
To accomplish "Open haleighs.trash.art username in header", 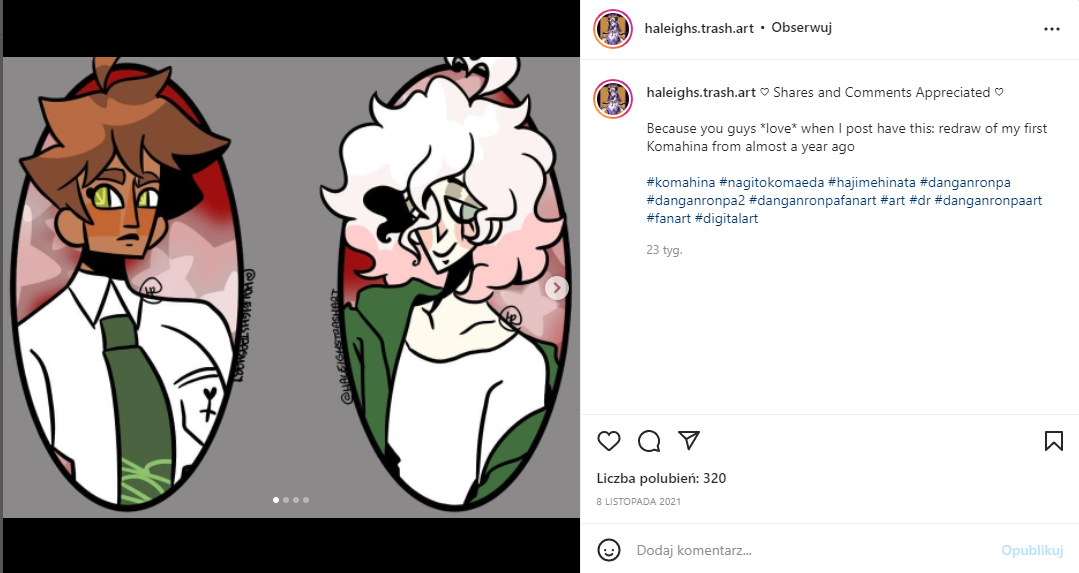I will point(699,28).
